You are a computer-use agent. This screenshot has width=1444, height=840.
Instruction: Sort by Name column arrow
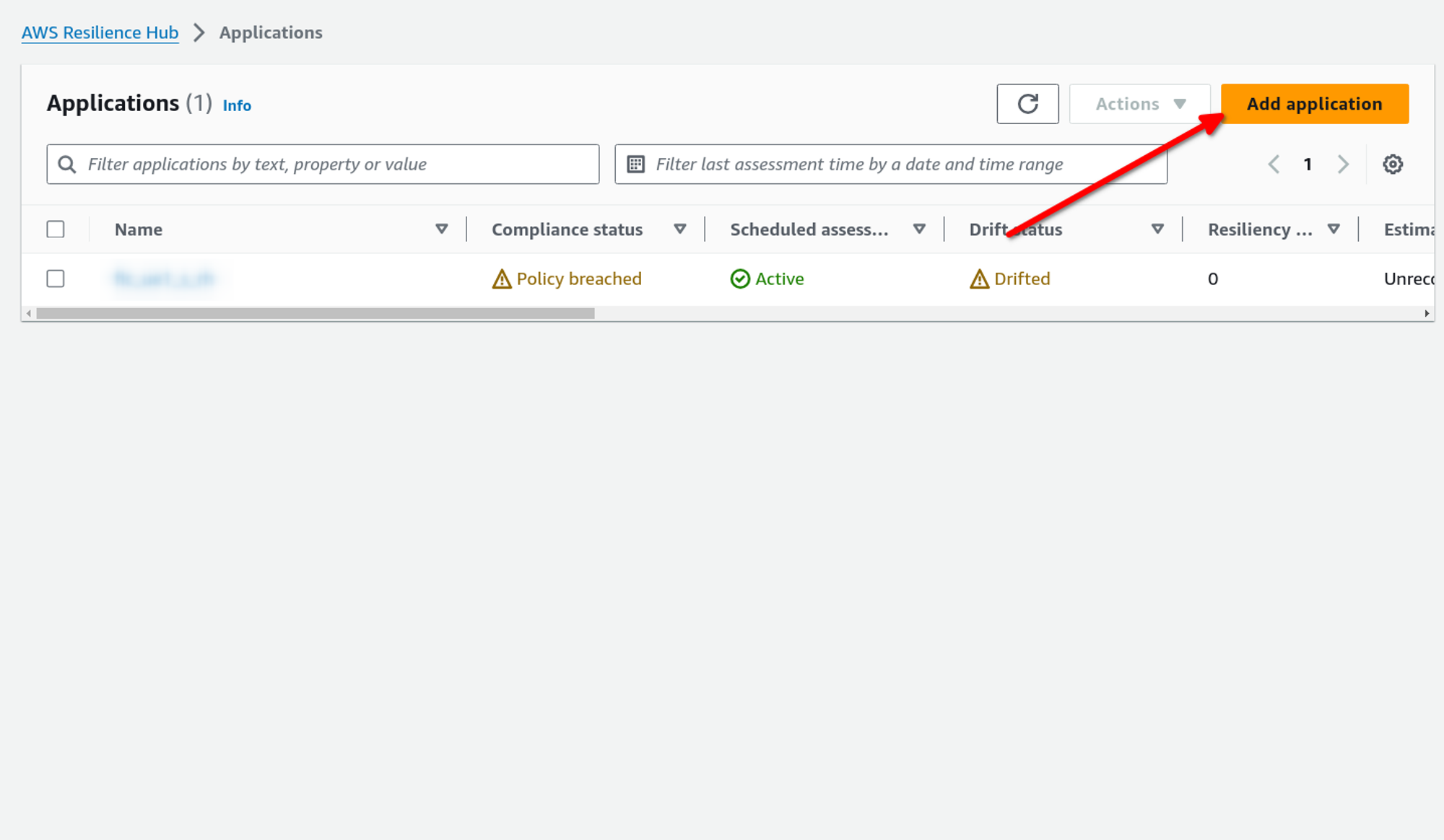442,229
